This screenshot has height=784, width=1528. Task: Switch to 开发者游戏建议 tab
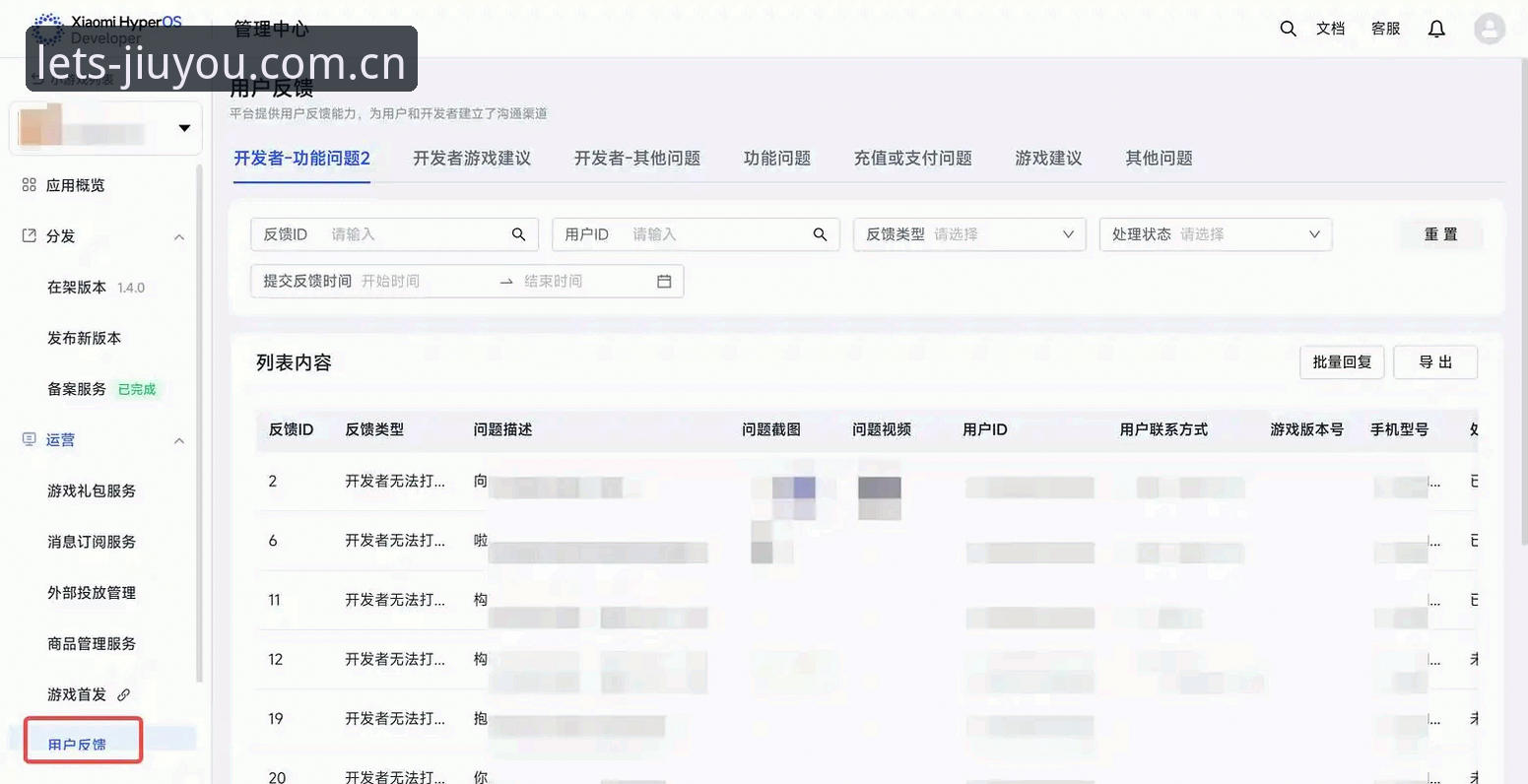click(472, 159)
